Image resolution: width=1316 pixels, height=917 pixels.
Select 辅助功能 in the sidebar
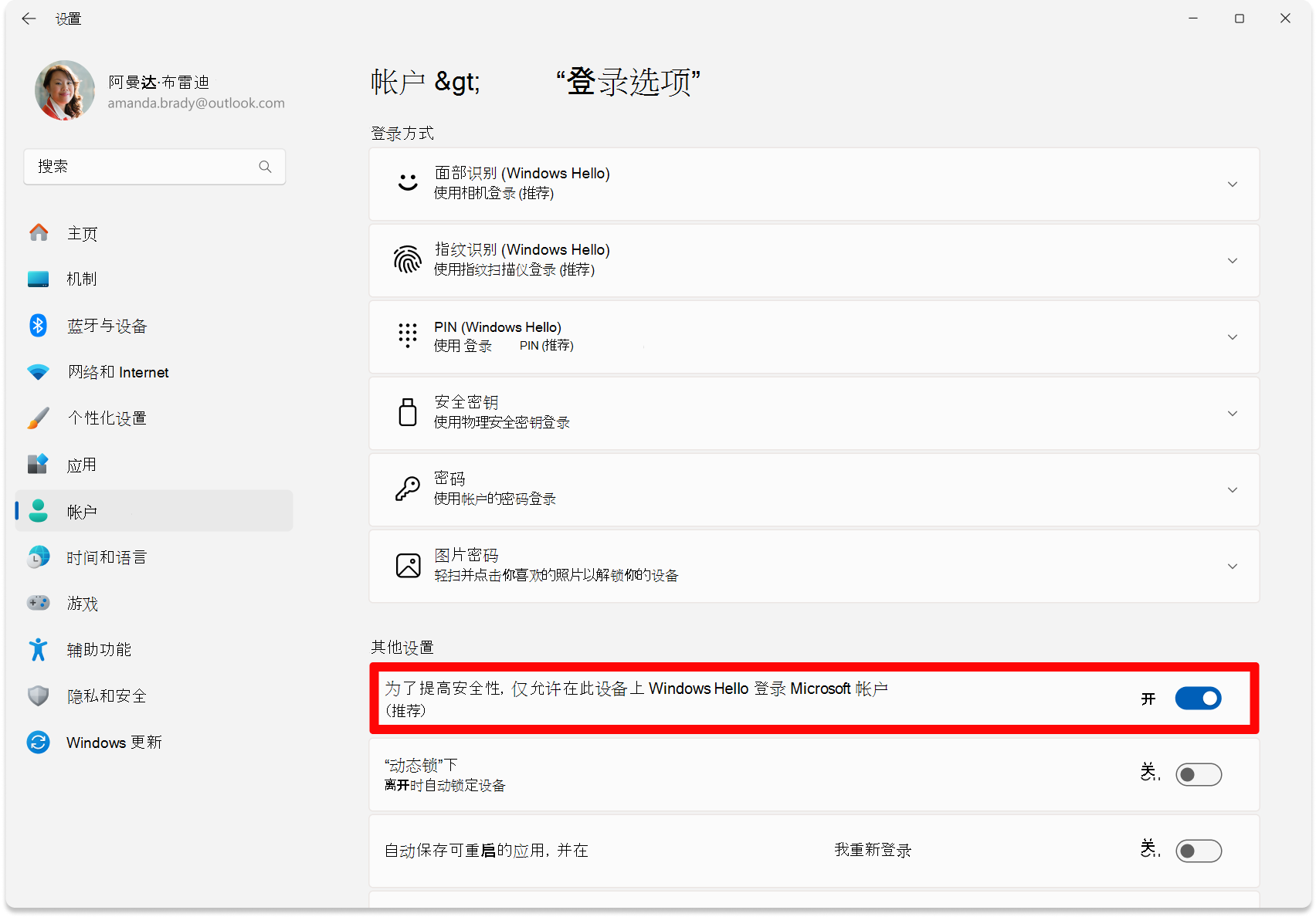click(x=154, y=650)
